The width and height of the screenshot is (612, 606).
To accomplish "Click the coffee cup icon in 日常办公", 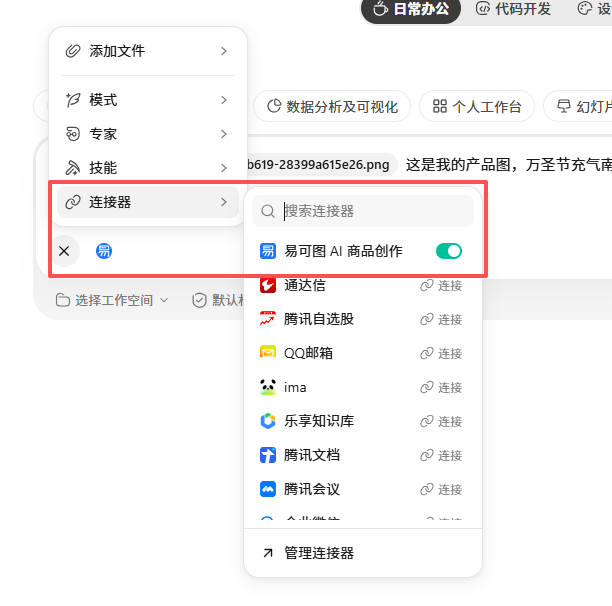I will click(380, 9).
